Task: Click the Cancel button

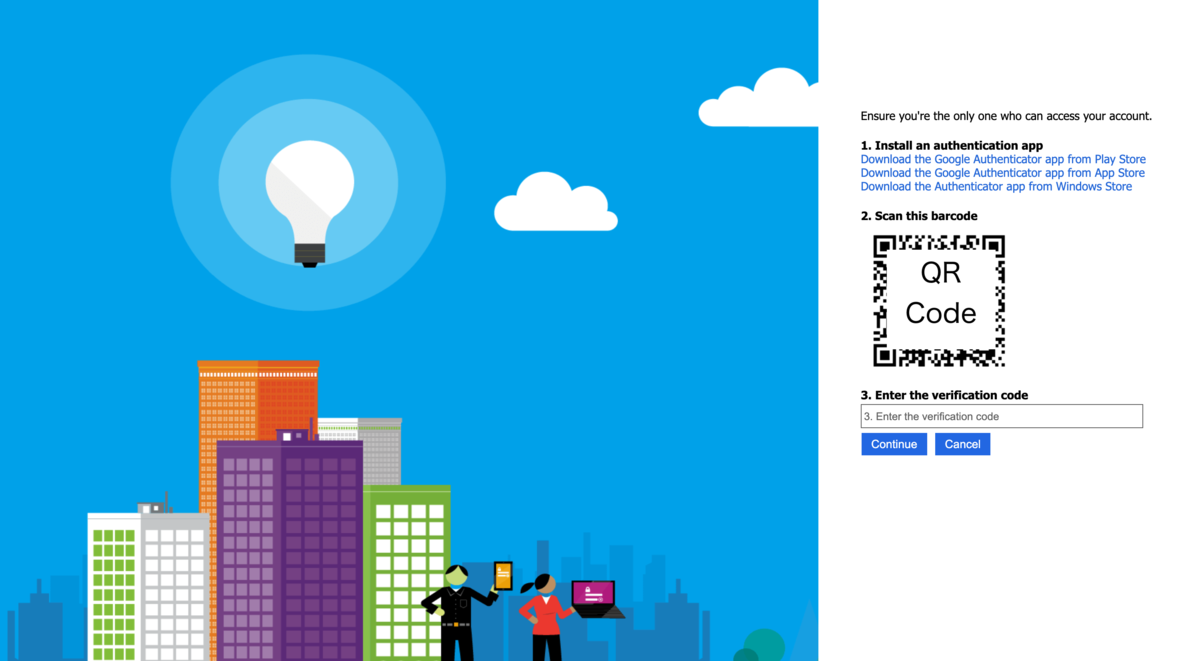Action: [962, 444]
